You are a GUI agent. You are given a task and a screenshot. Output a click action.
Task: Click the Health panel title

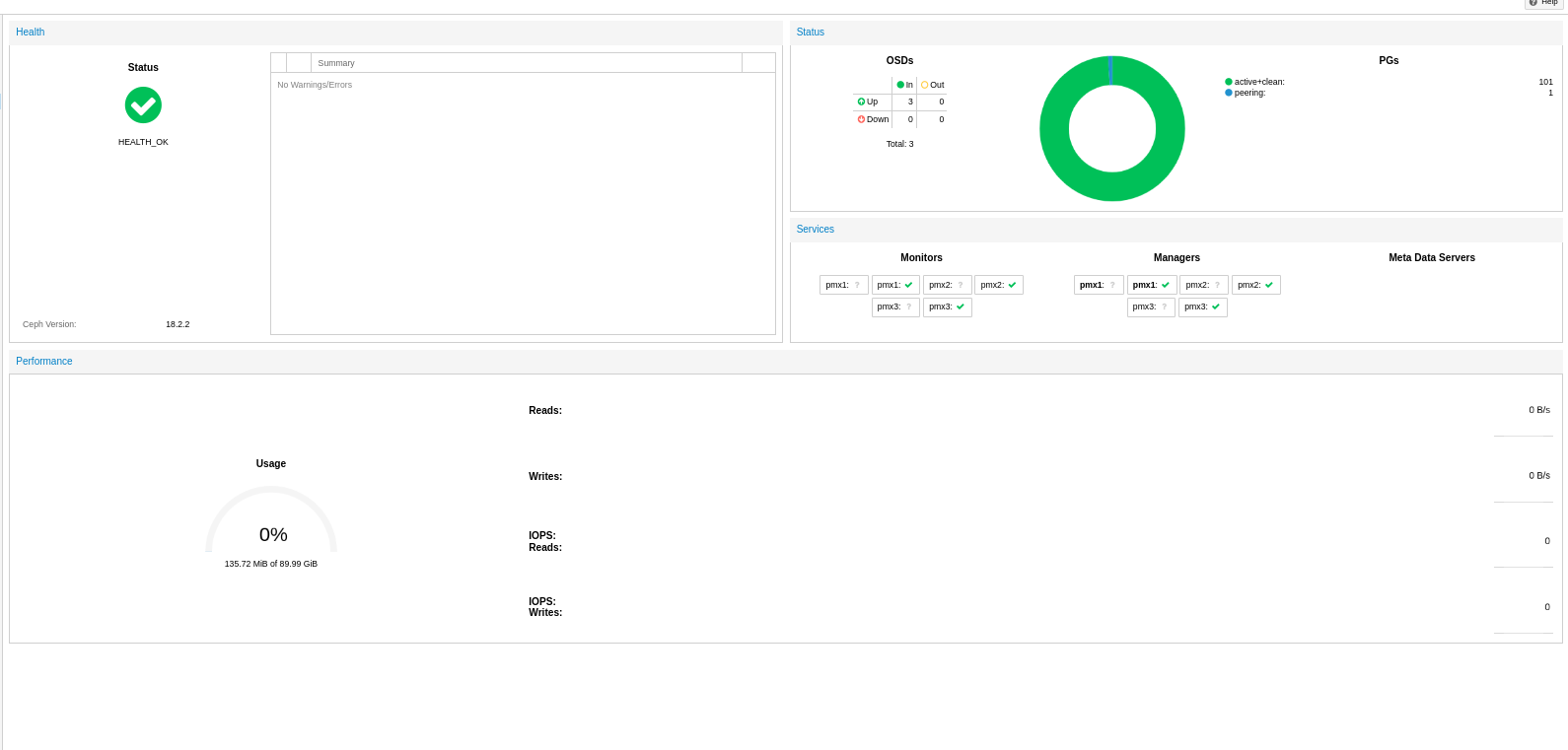31,33
